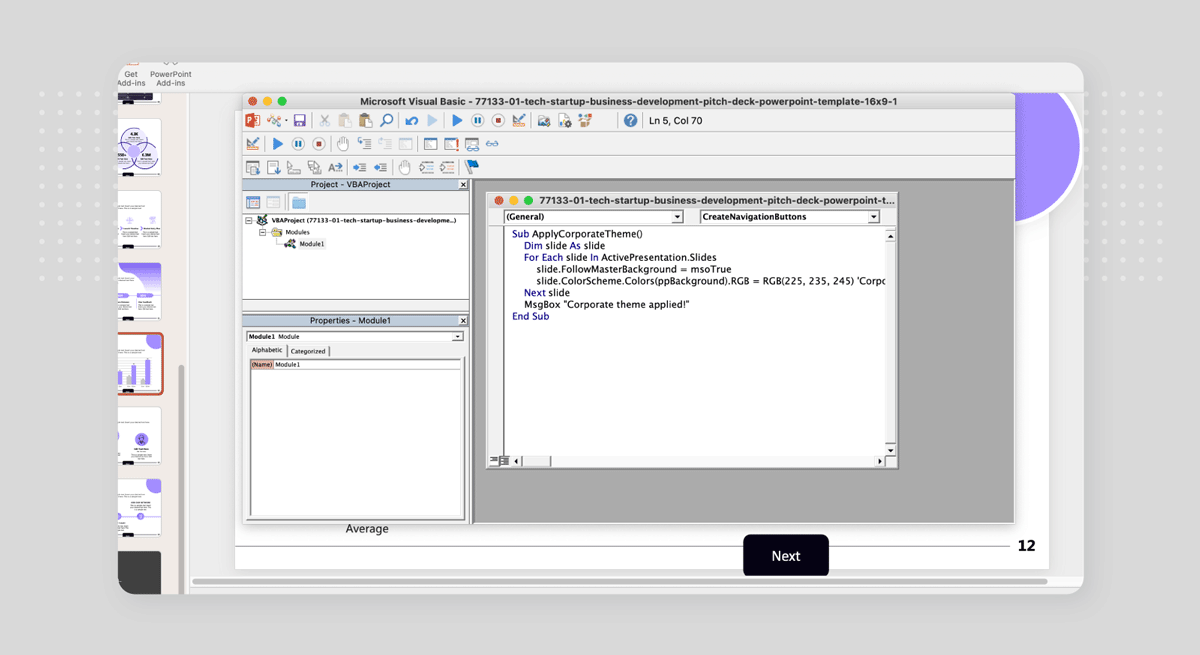
Task: Click the (Name) property value field
Action: (x=367, y=365)
